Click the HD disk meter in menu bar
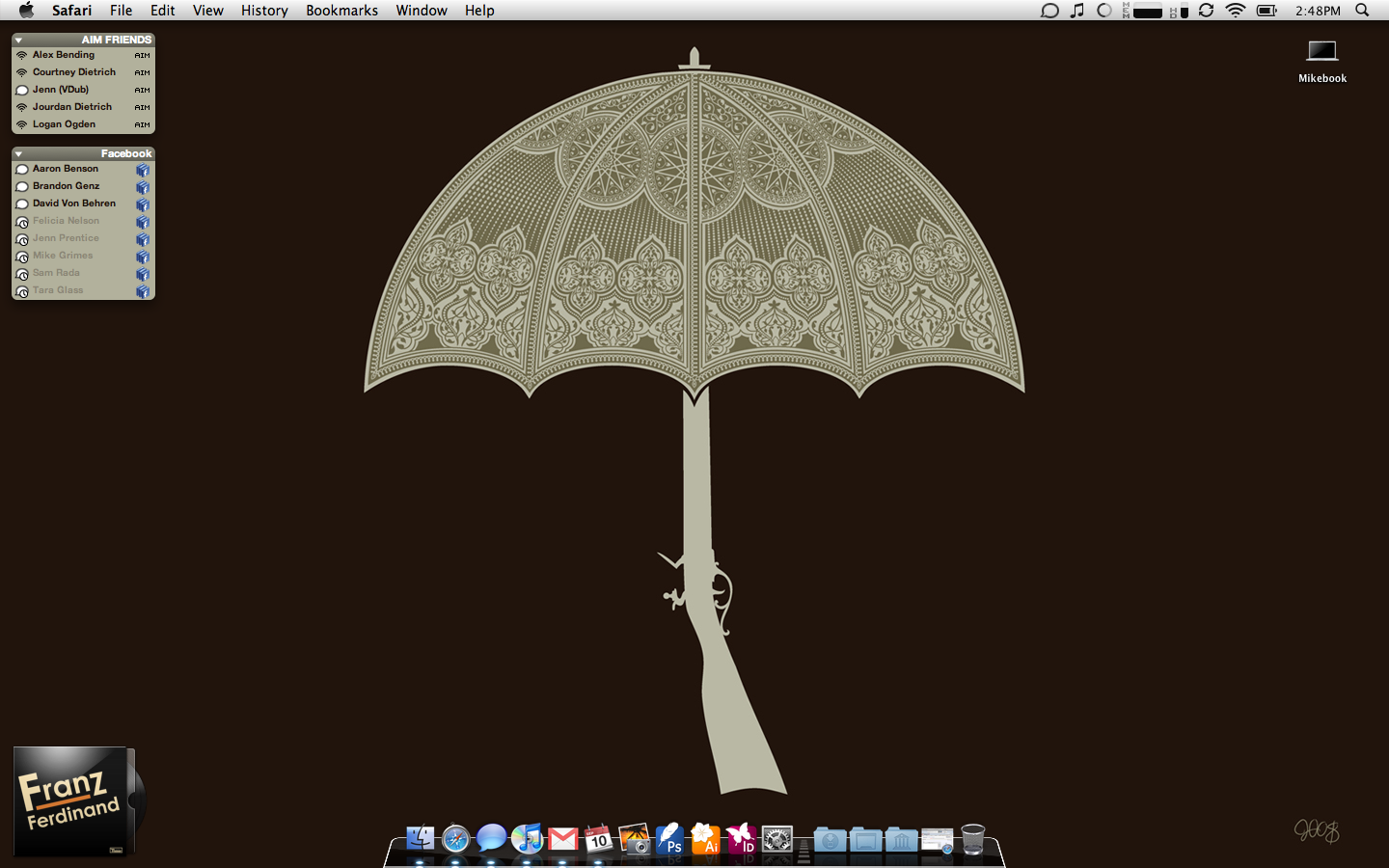The height and width of the screenshot is (868, 1389). click(x=1179, y=12)
